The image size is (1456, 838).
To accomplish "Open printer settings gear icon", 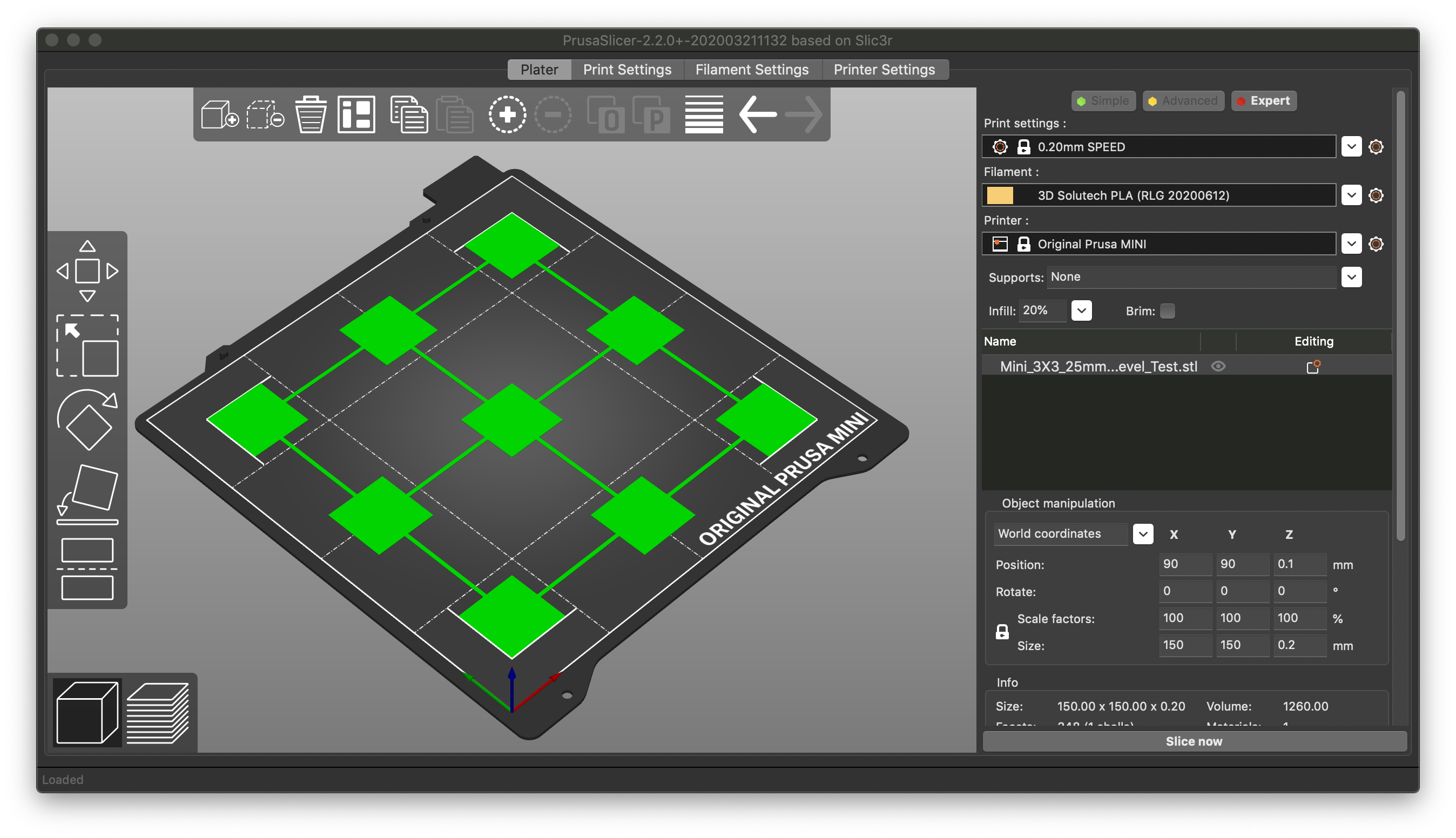I will 1376,244.
